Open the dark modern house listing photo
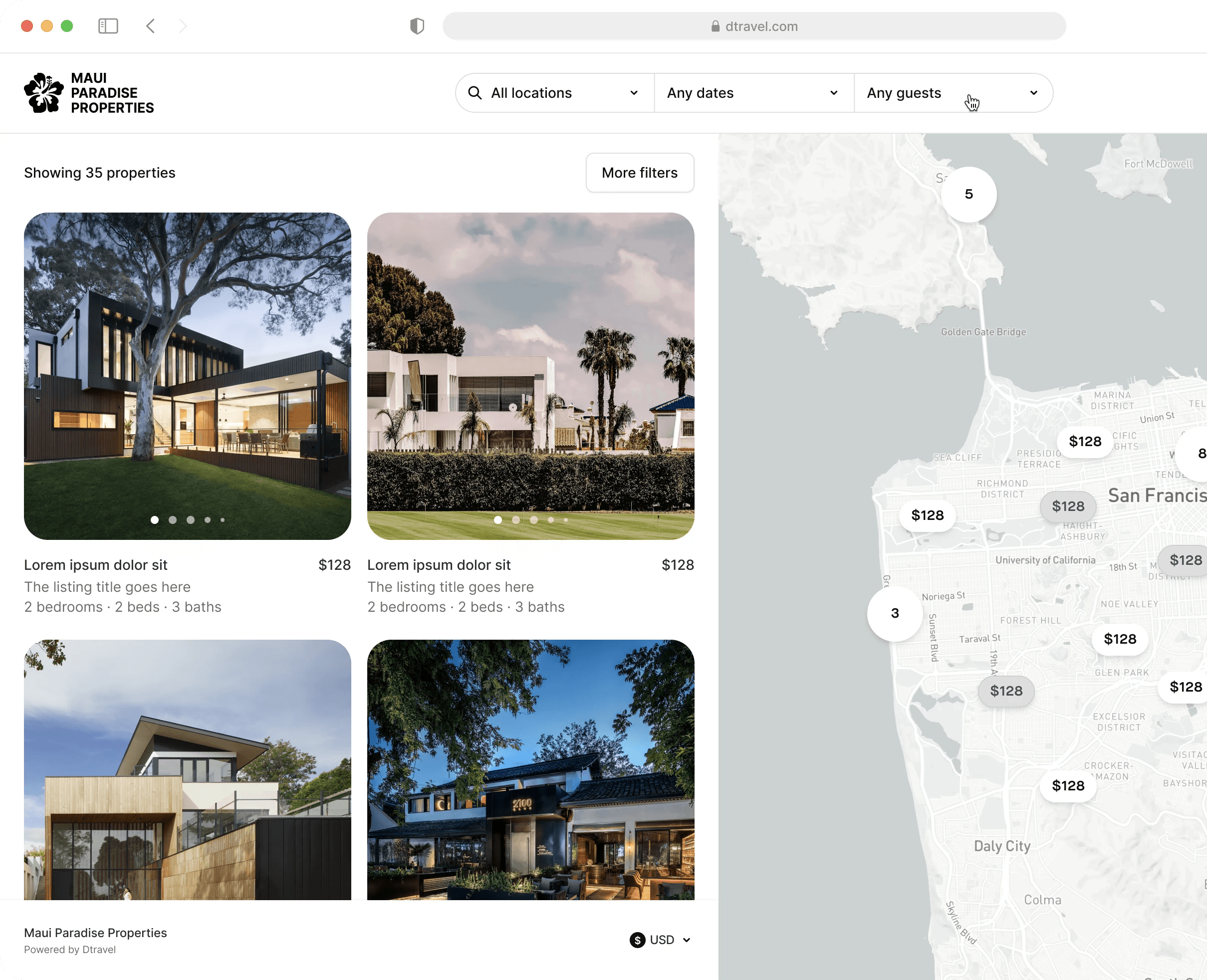Image resolution: width=1207 pixels, height=980 pixels. (x=188, y=376)
